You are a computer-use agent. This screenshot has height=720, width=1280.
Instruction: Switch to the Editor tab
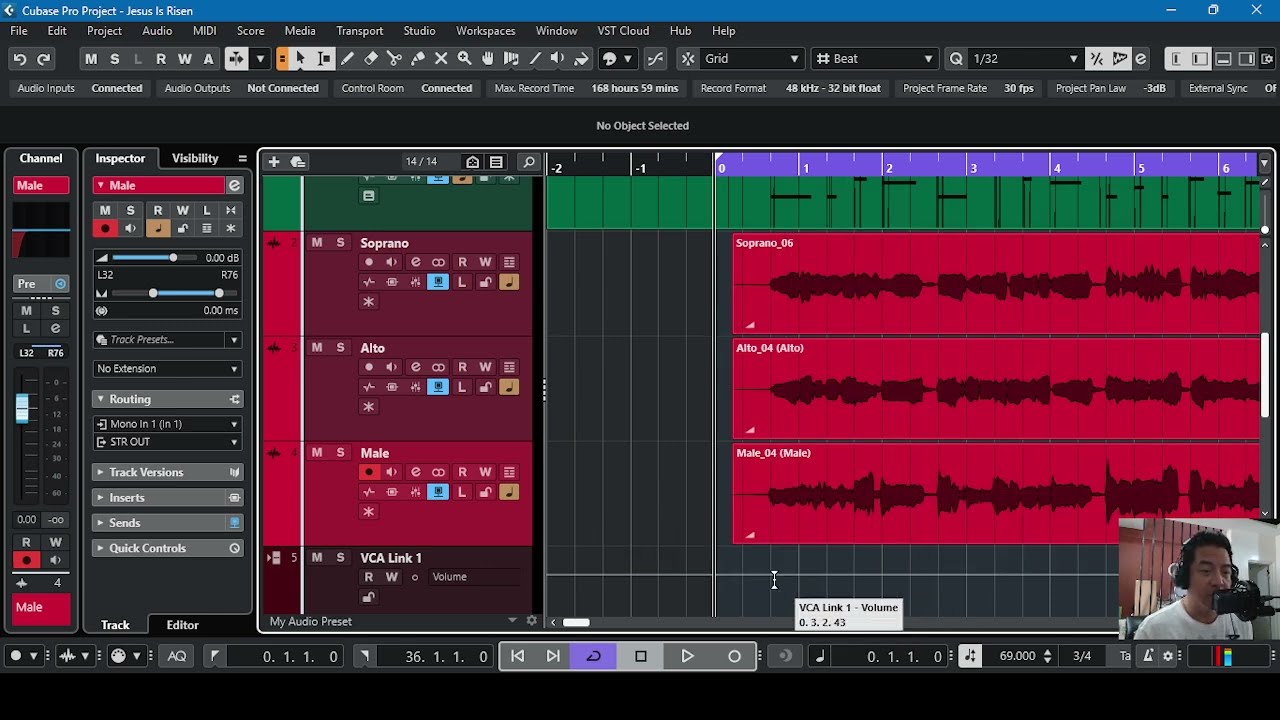pos(183,625)
